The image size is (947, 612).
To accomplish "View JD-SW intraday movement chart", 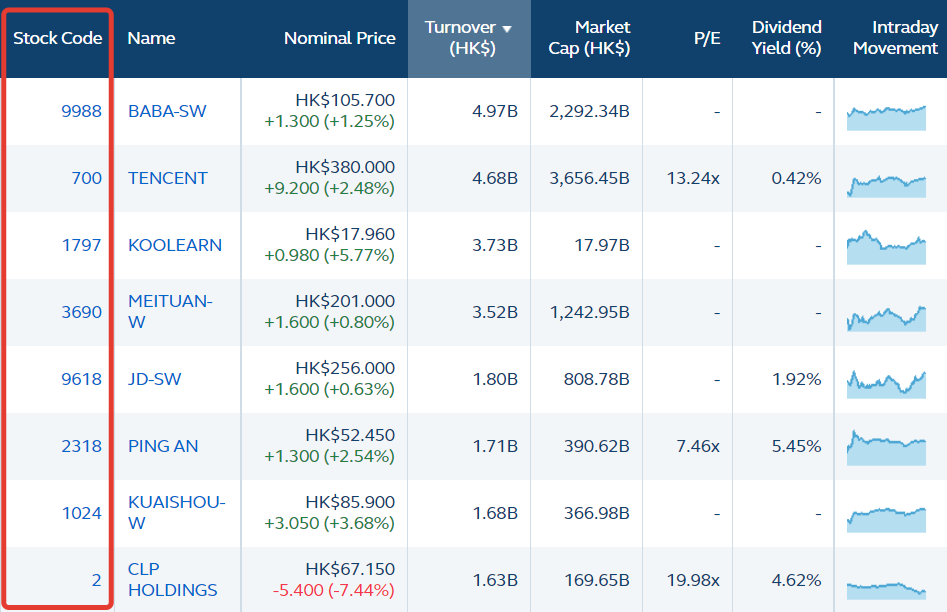I will [x=886, y=382].
